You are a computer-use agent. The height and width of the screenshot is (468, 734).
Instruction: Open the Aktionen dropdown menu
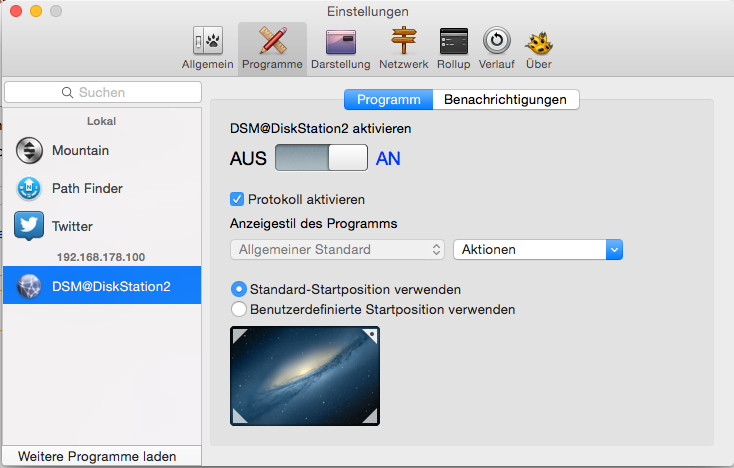[538, 249]
